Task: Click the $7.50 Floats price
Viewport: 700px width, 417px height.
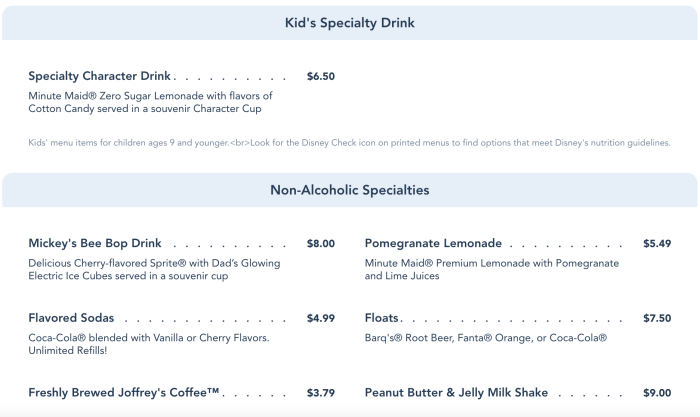Action: point(657,318)
